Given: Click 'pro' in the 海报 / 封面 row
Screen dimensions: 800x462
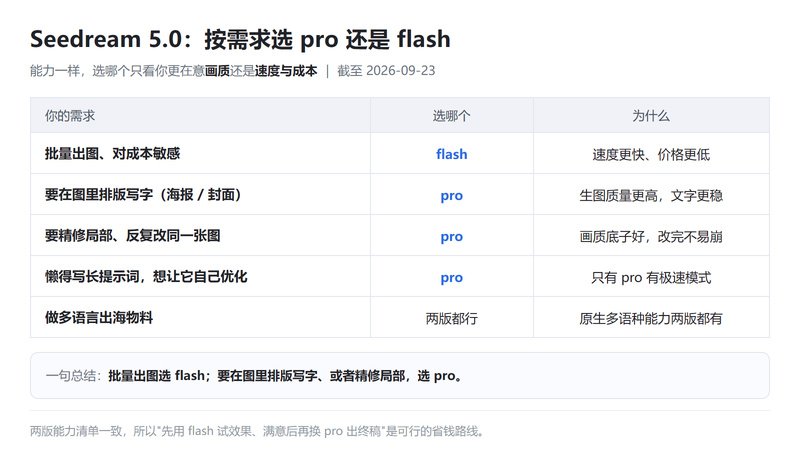Looking at the screenshot, I should click(x=452, y=195).
